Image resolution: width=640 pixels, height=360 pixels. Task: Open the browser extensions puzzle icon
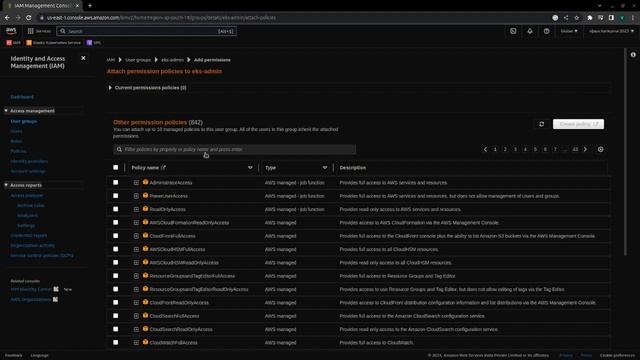(x=590, y=18)
